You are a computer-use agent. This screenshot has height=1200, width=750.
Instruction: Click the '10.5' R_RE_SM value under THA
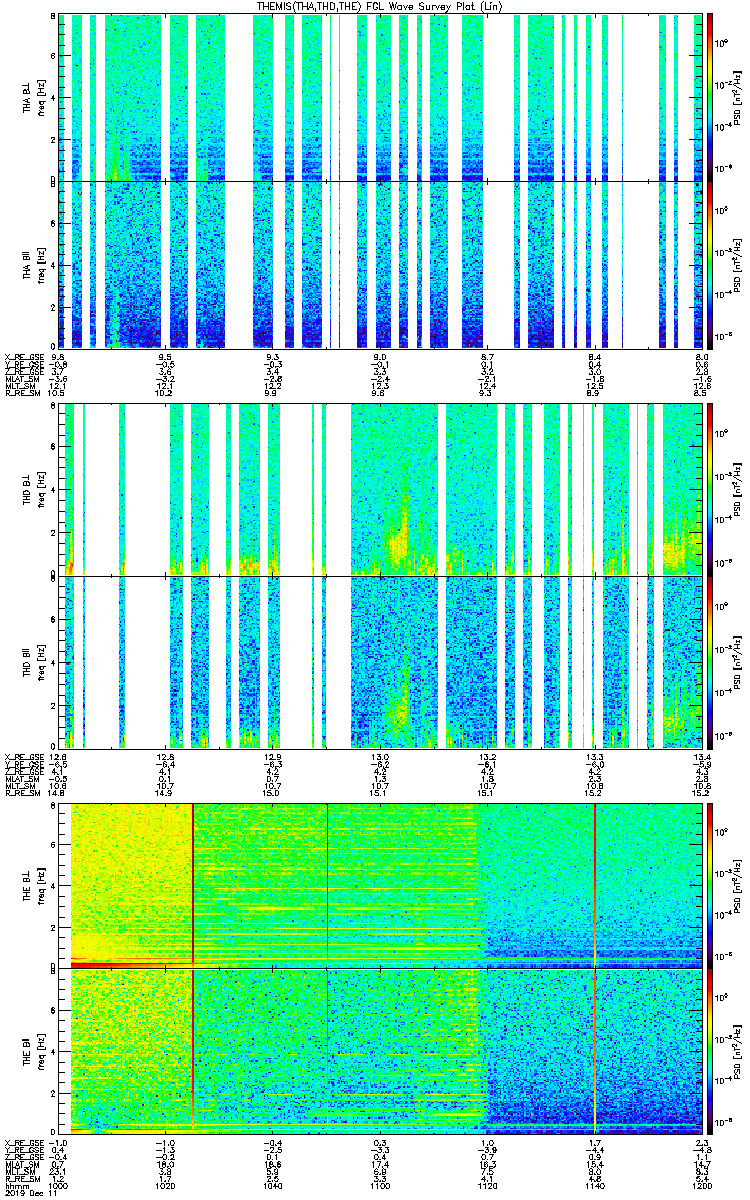coord(58,393)
